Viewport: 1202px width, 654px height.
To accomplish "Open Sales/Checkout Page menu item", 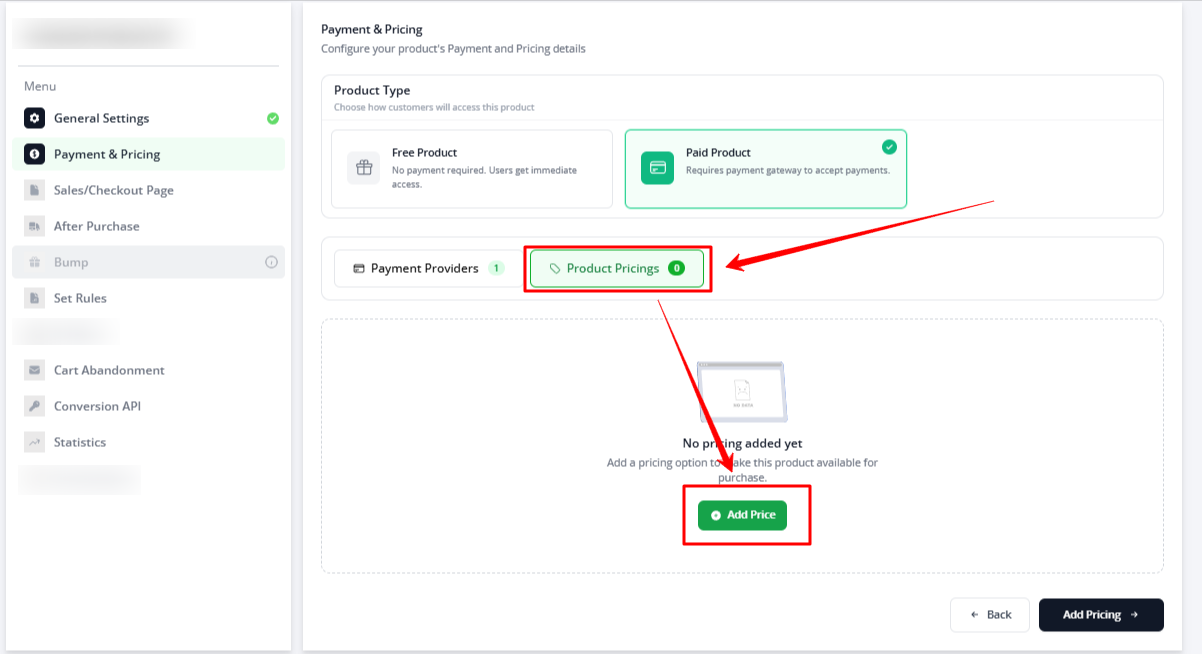I will (x=149, y=190).
